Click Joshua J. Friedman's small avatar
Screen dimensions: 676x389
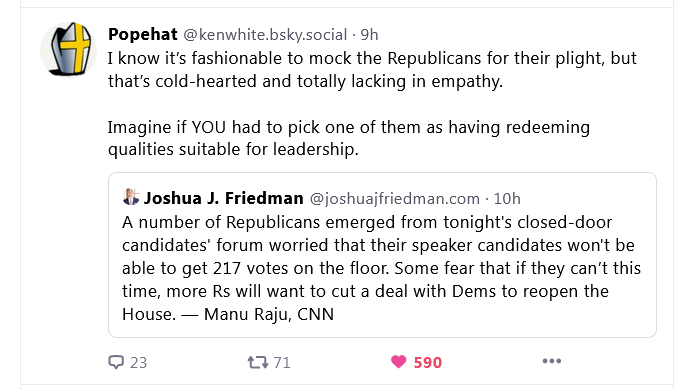(131, 197)
